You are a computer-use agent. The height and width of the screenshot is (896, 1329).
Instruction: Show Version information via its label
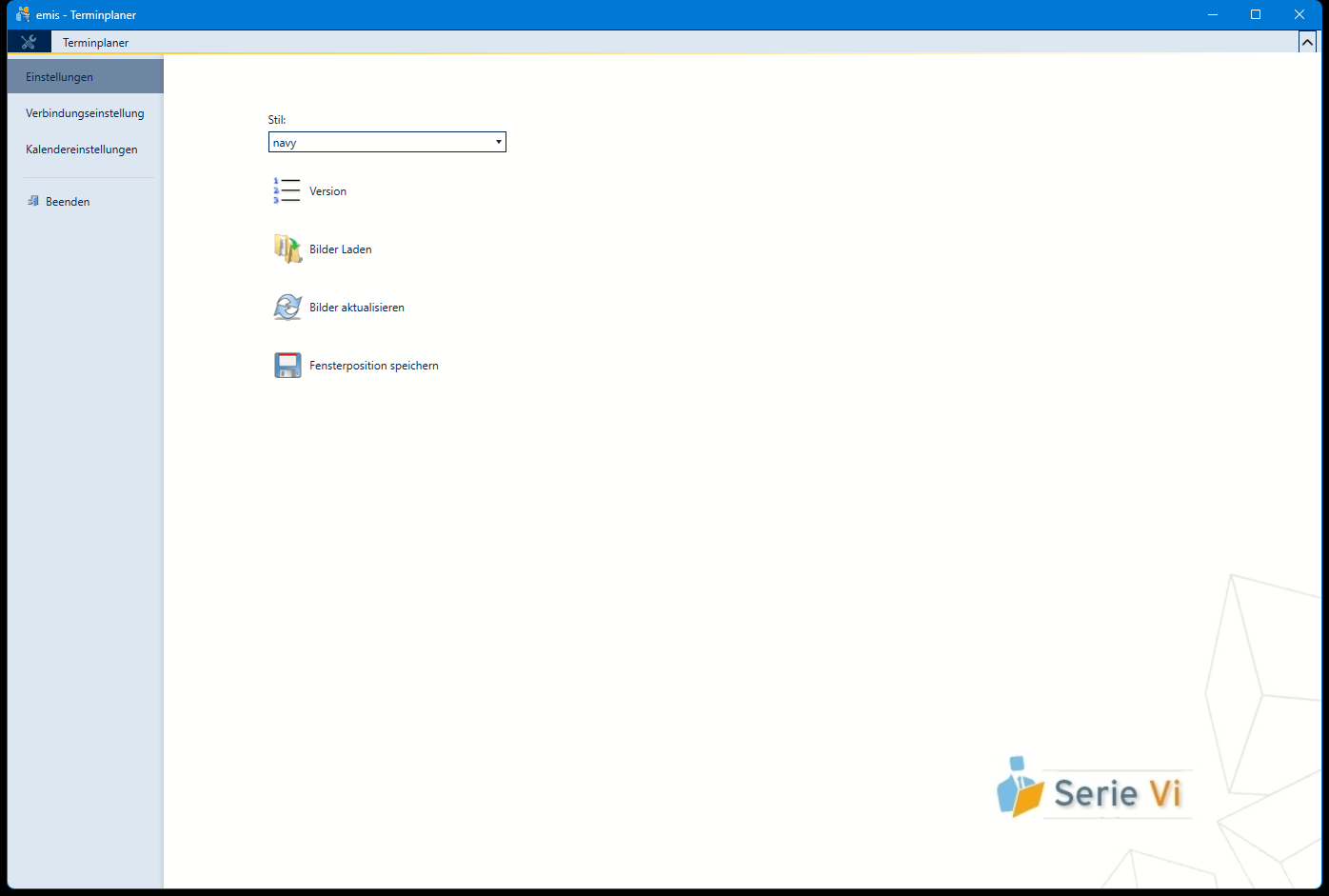[327, 191]
